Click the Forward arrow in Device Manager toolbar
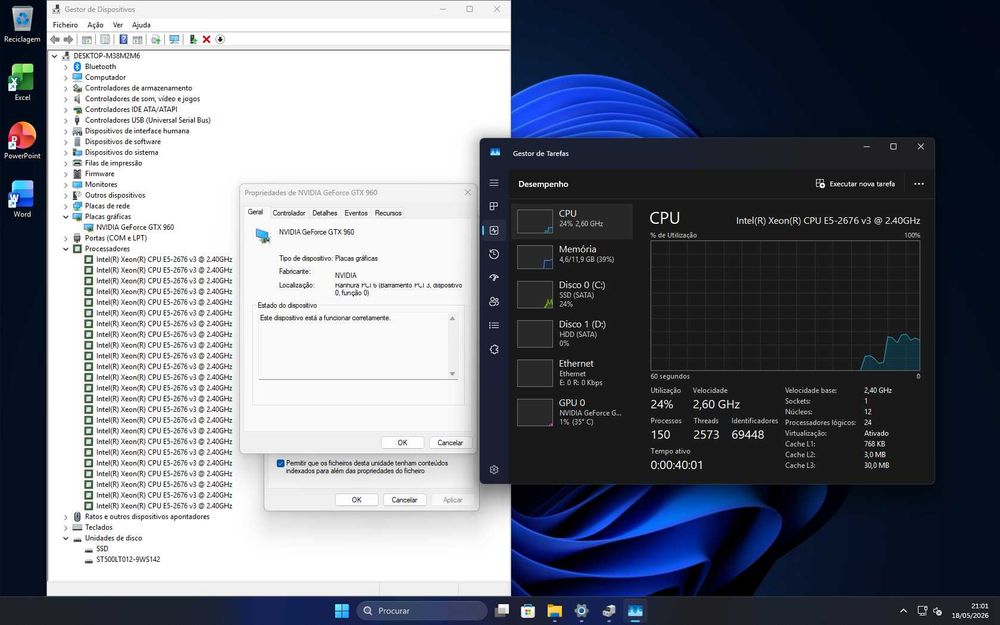Screen dimensions: 1000x625 pos(68,40)
